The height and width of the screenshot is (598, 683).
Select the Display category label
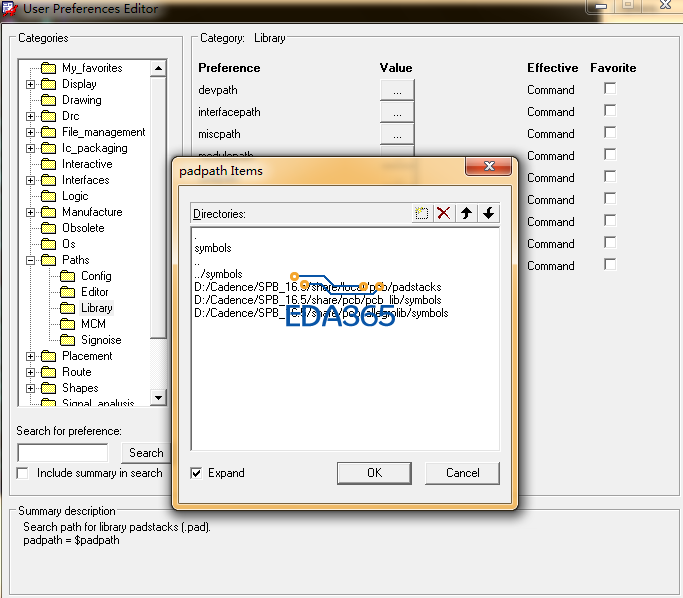(x=79, y=84)
